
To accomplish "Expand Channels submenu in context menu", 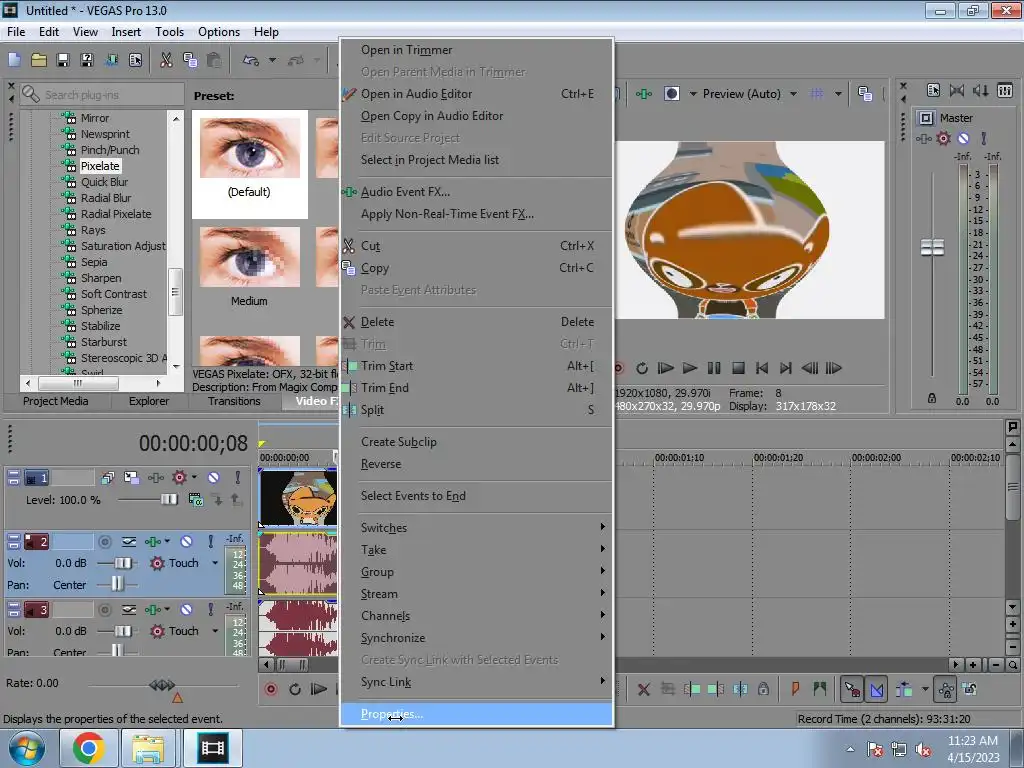I will pos(477,616).
